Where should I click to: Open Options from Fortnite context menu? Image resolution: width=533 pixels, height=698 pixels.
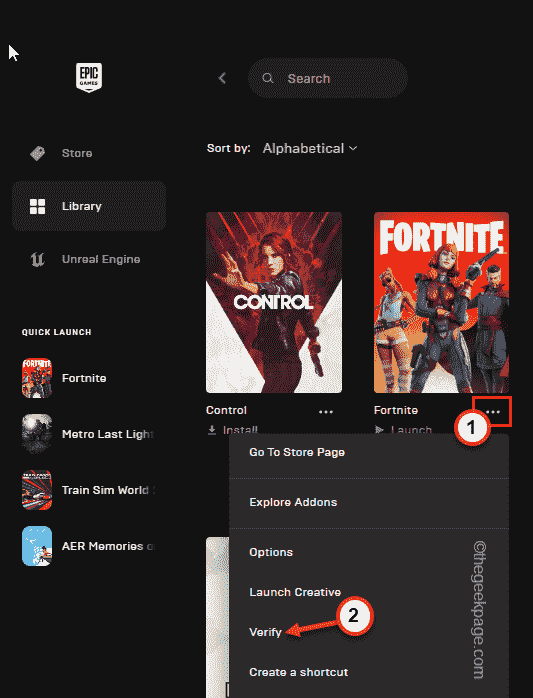click(x=271, y=552)
